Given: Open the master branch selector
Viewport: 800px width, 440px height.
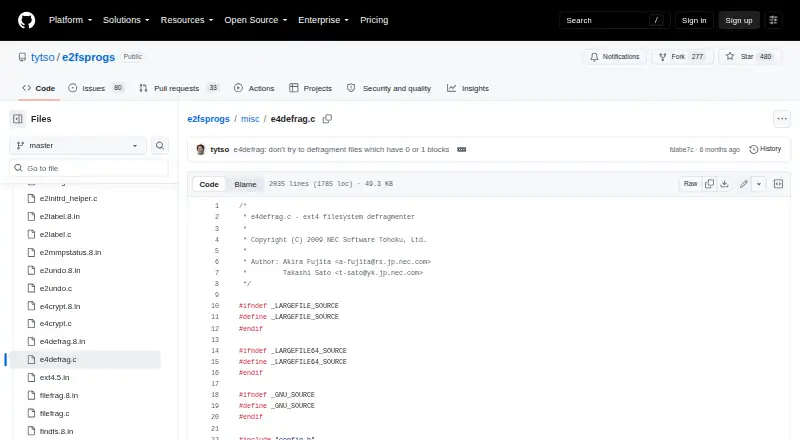Looking at the screenshot, I should pos(78,145).
